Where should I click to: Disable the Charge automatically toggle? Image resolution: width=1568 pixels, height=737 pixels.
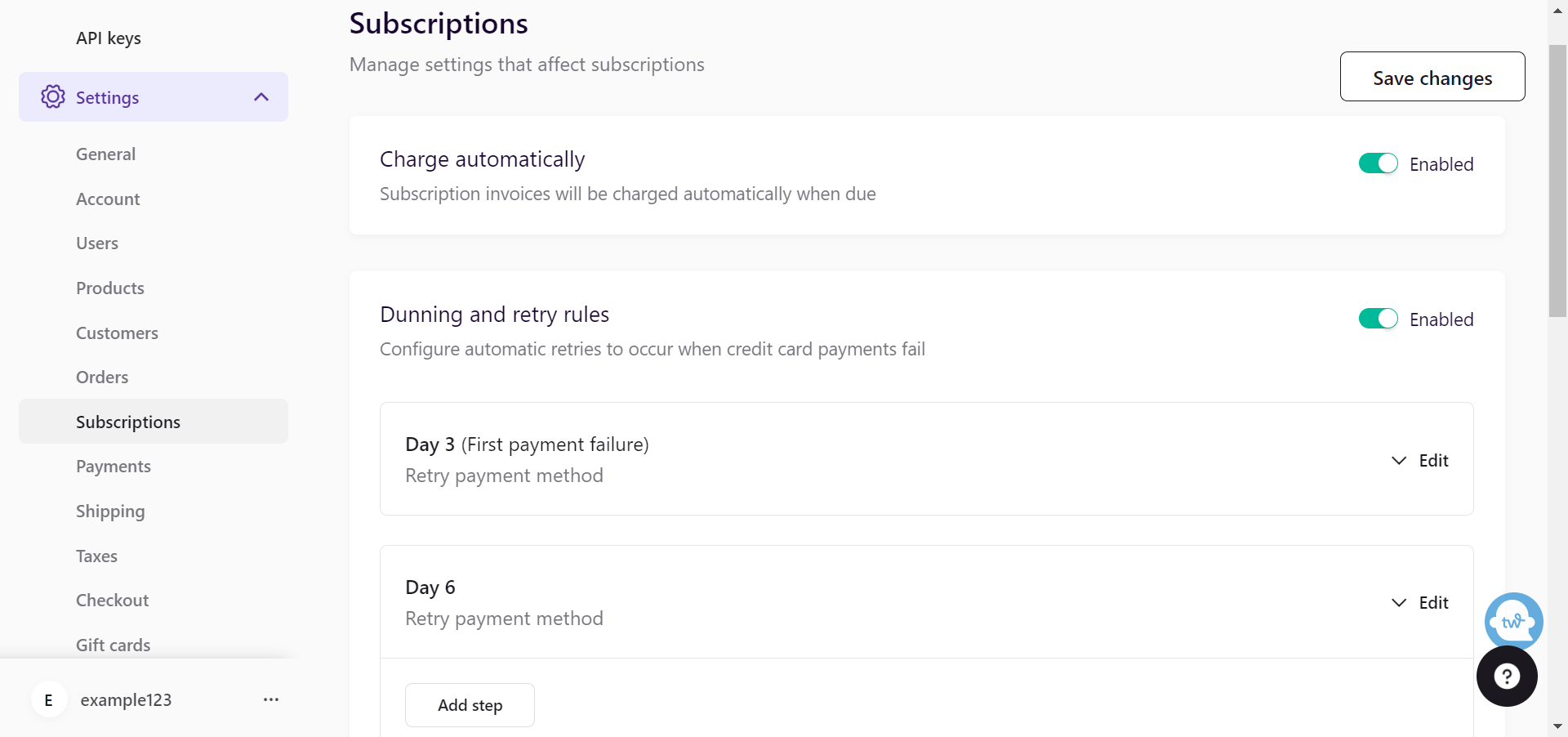(1379, 163)
